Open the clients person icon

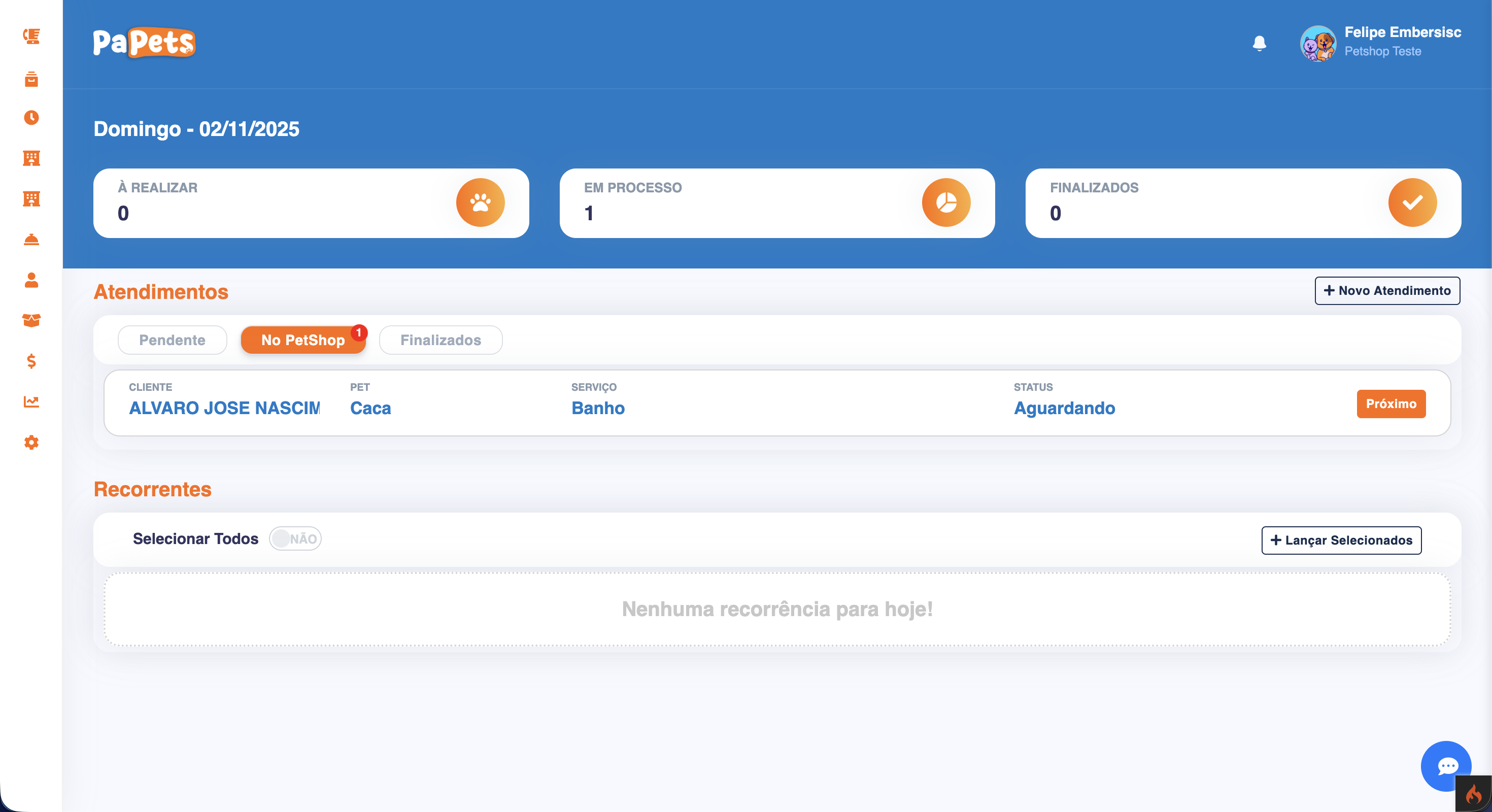pyautogui.click(x=31, y=281)
